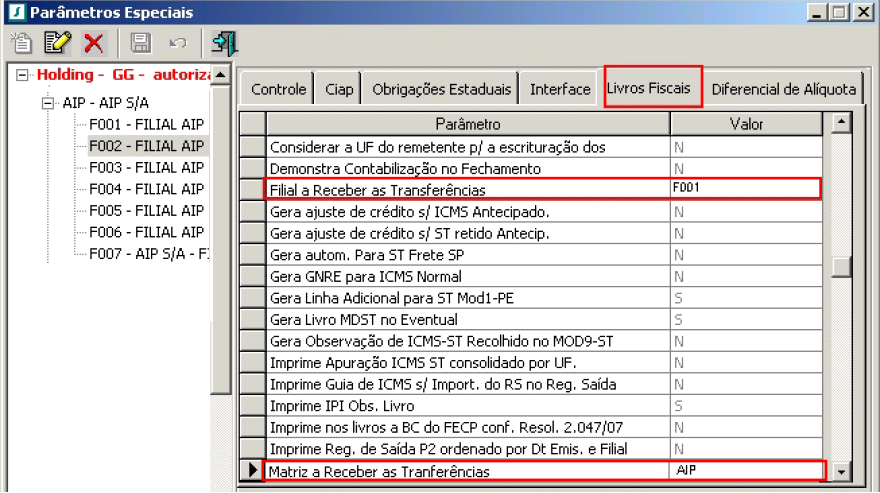Click the Edit pencil toolbar icon
The height and width of the screenshot is (493, 880).
click(x=57, y=43)
